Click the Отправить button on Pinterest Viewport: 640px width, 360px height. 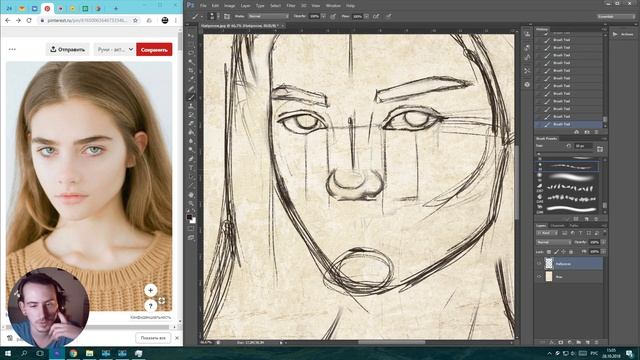click(x=67, y=49)
